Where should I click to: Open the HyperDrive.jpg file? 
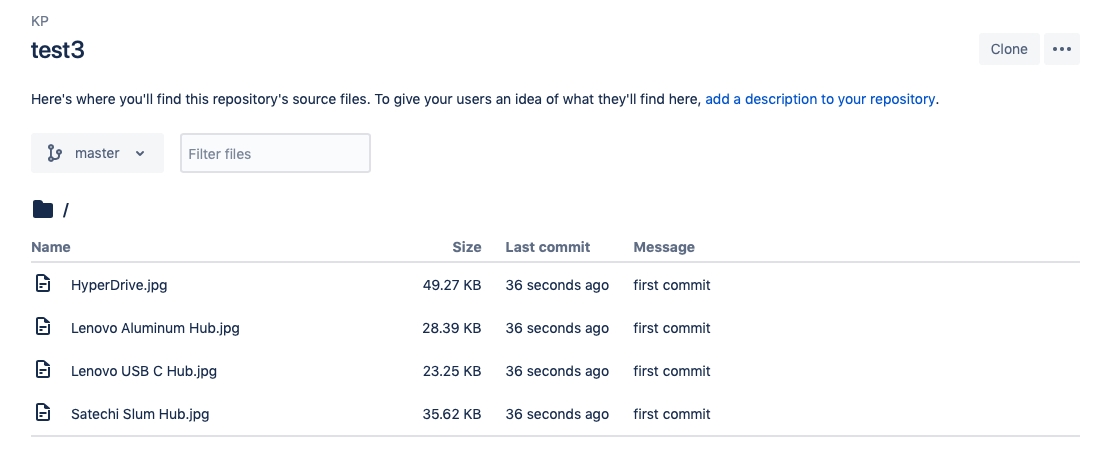coord(119,285)
